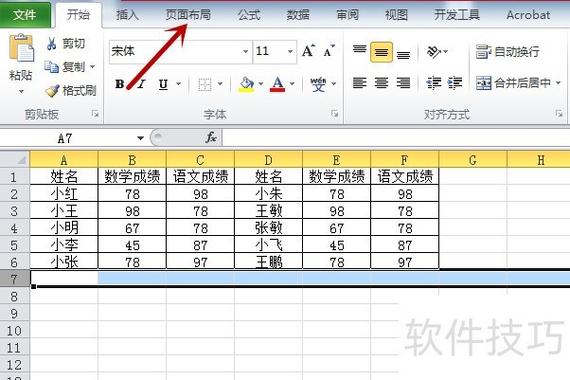Select the cell containing 张敏
The height and width of the screenshot is (380, 570).
point(268,228)
